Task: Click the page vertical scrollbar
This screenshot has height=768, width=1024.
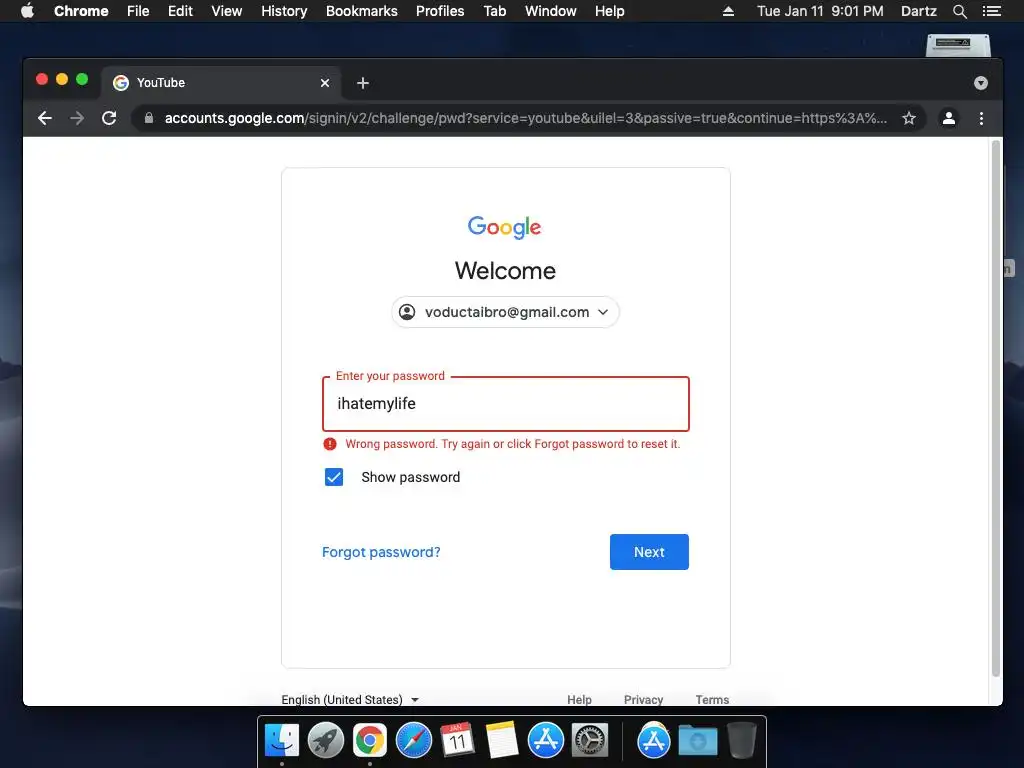Action: [x=995, y=409]
